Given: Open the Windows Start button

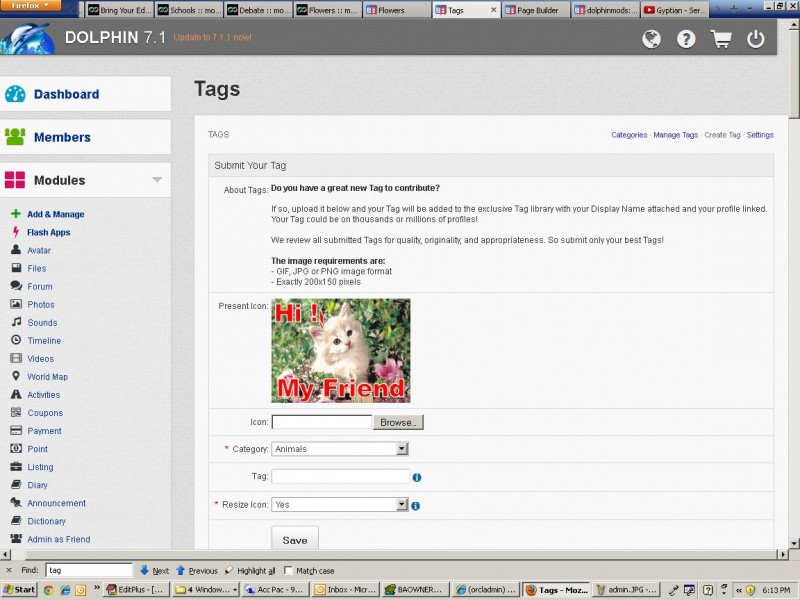Looking at the screenshot, I should coord(18,590).
